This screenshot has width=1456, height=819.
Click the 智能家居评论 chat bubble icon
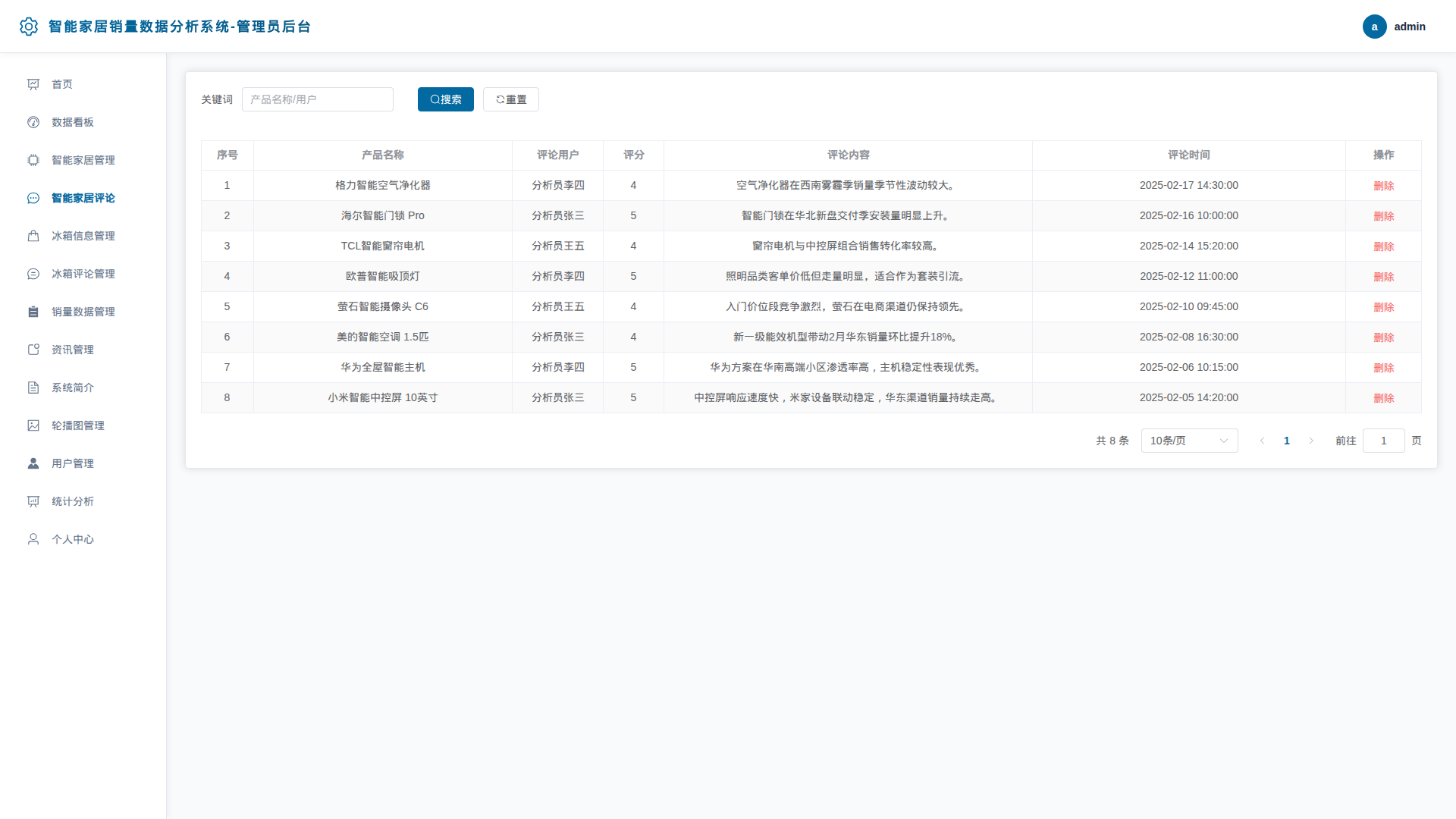pos(33,198)
